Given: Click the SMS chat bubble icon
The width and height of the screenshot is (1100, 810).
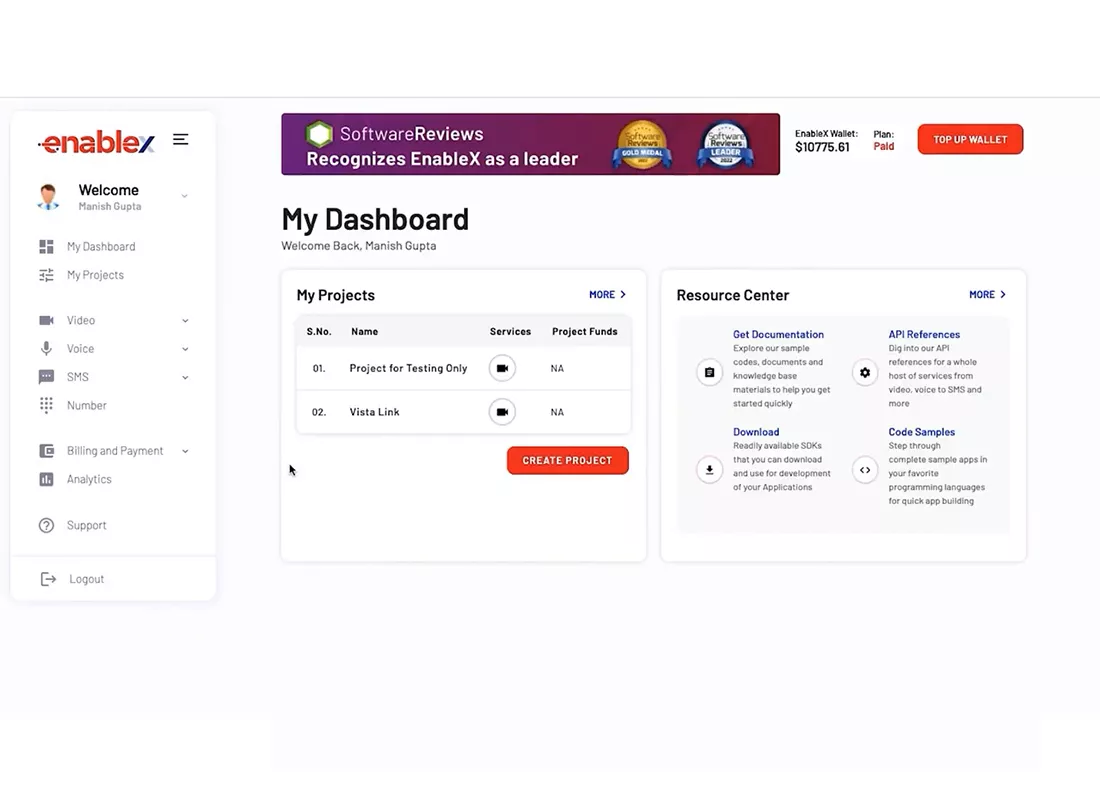Looking at the screenshot, I should (46, 377).
